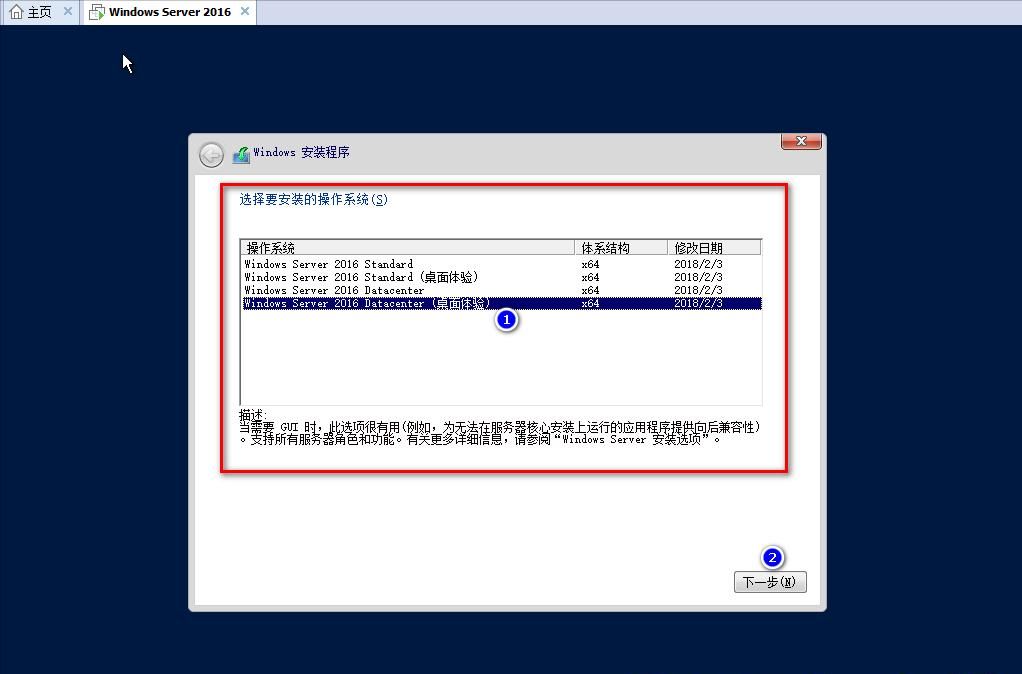The image size is (1022, 674).
Task: Click the close X on the Windows Server 2016 tab
Action: [243, 13]
